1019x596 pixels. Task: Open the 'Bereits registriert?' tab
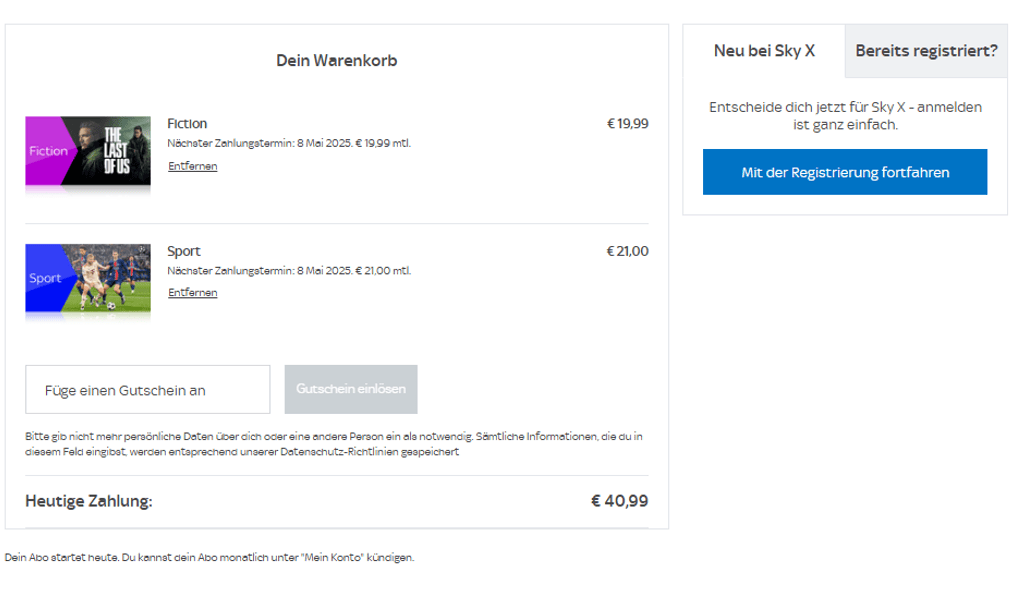coord(926,51)
